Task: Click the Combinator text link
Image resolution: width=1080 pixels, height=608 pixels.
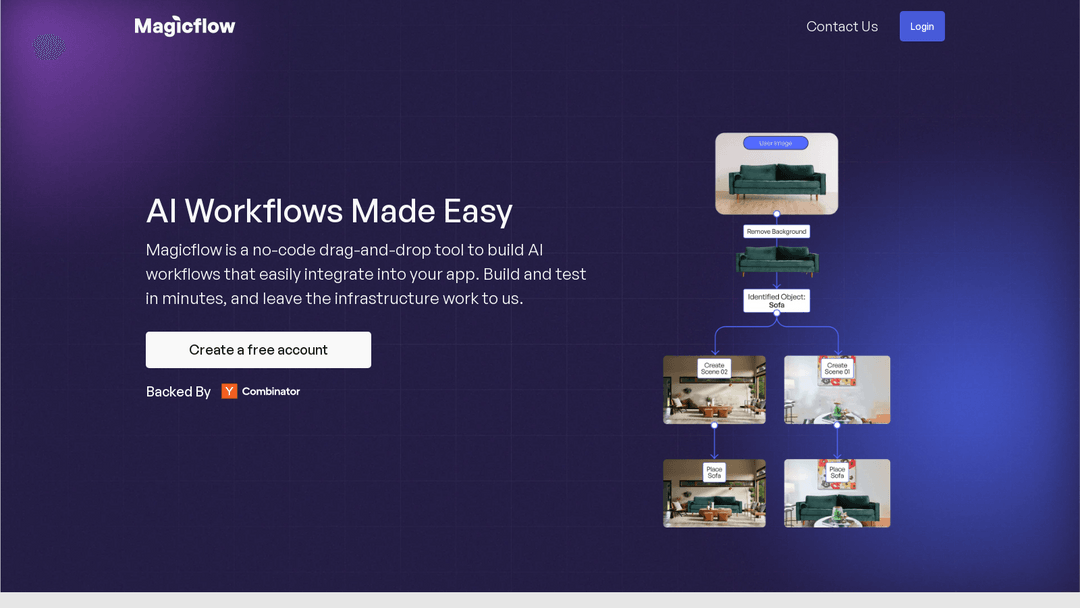Action: 271,391
